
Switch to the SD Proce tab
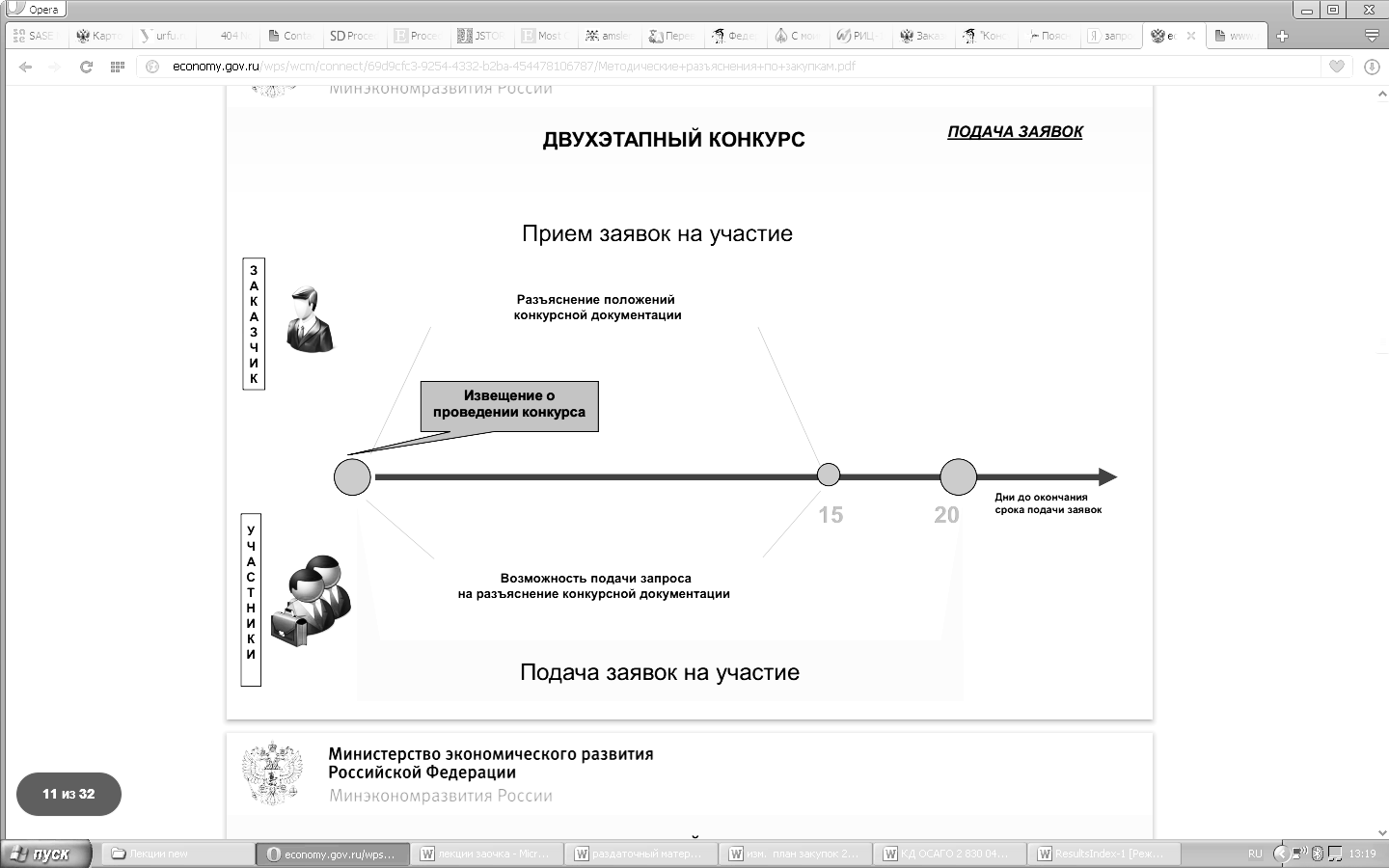click(354, 36)
